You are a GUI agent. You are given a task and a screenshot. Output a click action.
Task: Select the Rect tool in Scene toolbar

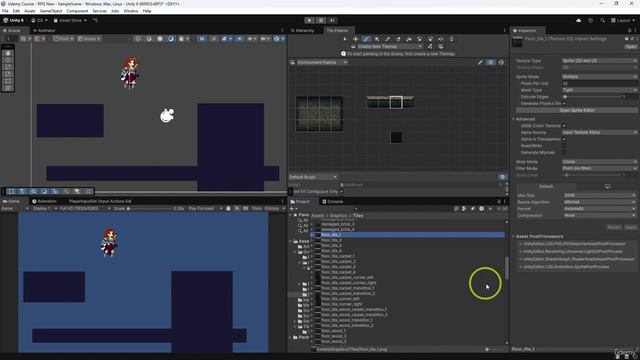point(8,81)
